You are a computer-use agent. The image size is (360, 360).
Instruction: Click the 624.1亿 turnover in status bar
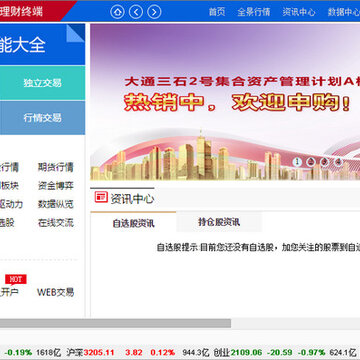(x=343, y=352)
